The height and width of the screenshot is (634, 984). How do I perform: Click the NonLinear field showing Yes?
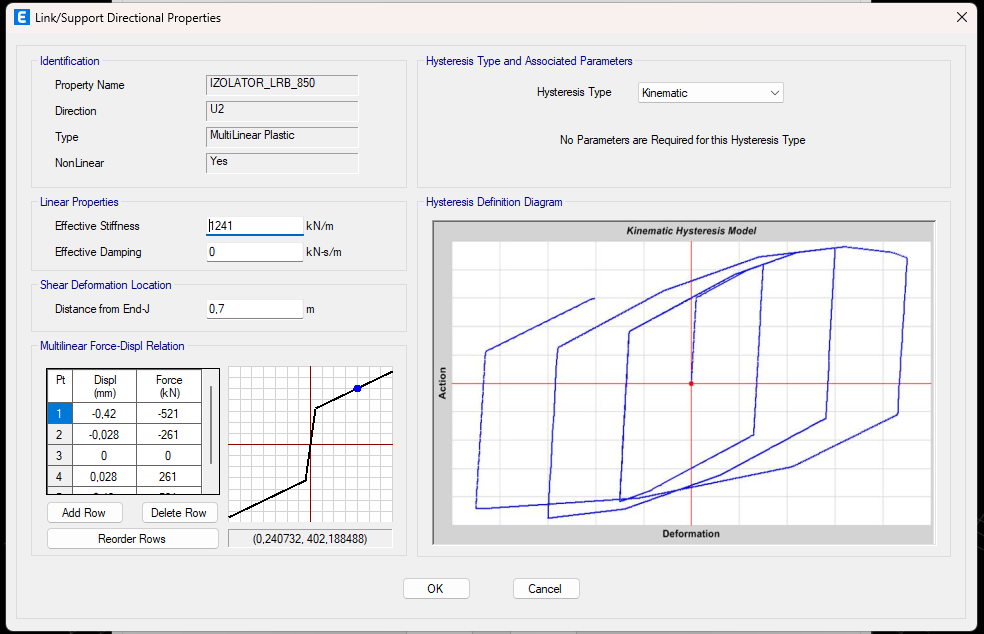pyautogui.click(x=282, y=163)
